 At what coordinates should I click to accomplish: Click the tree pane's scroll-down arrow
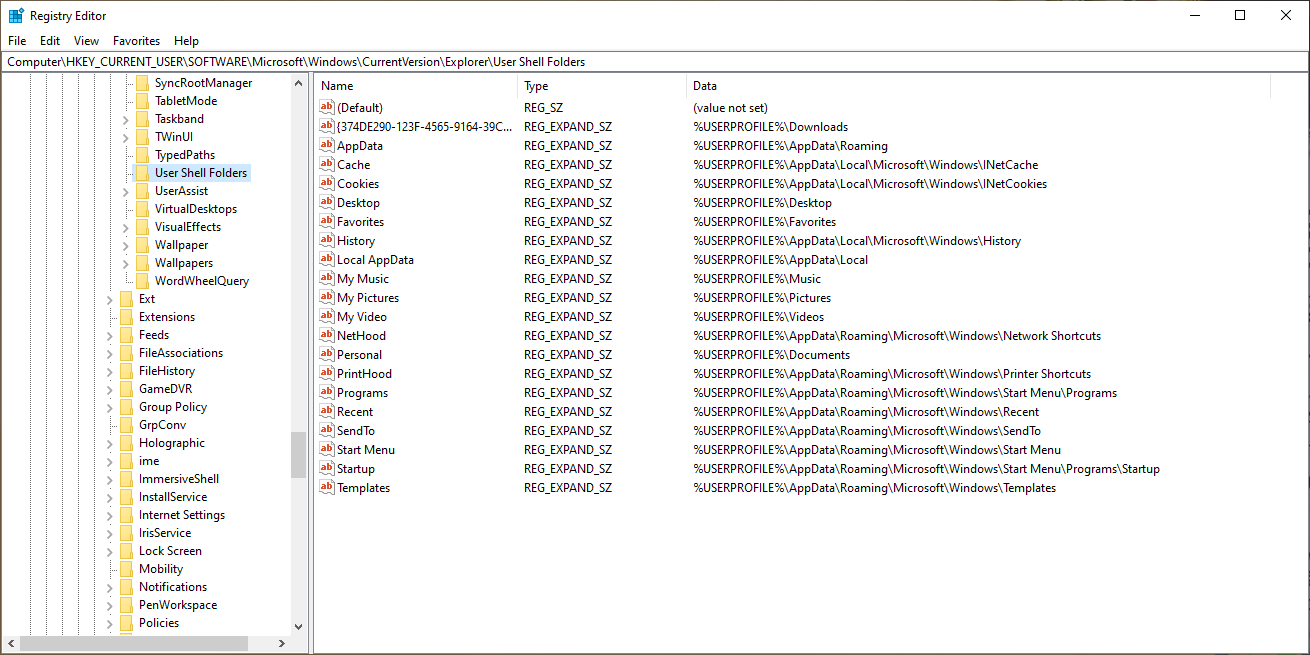tap(298, 627)
